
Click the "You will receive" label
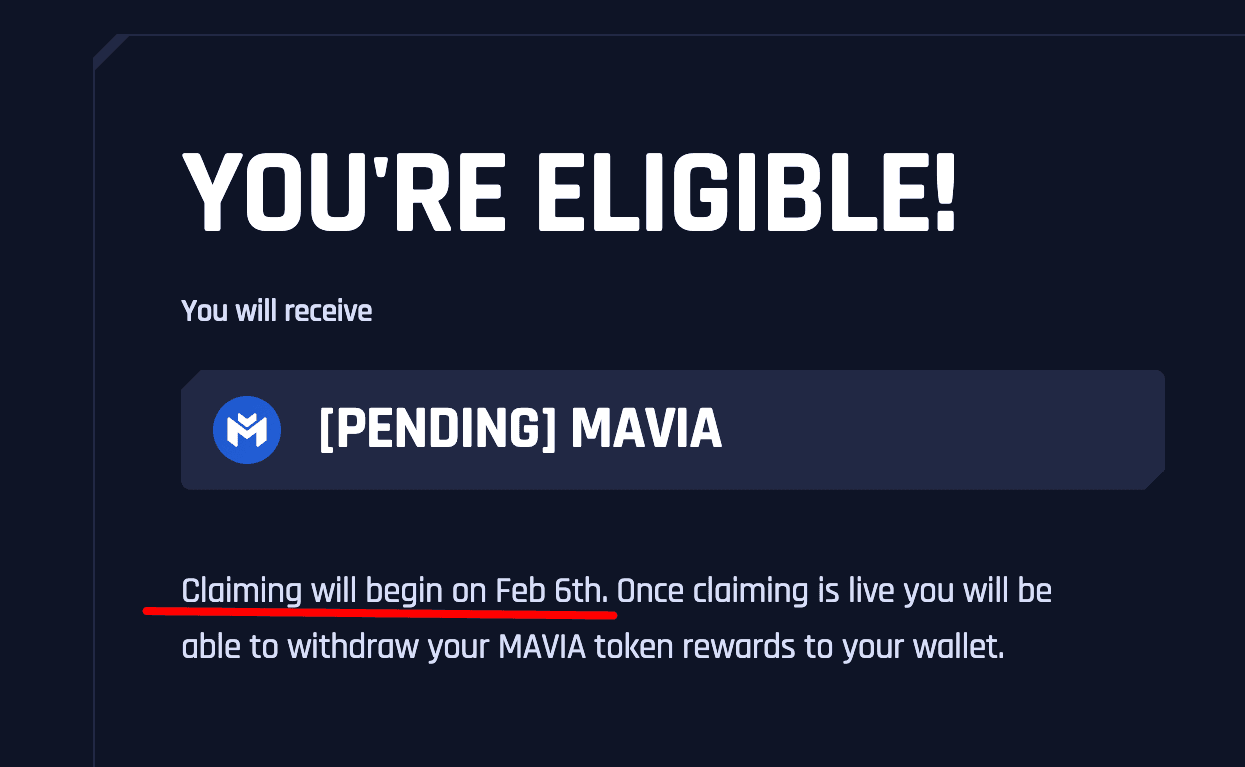pyautogui.click(x=277, y=310)
